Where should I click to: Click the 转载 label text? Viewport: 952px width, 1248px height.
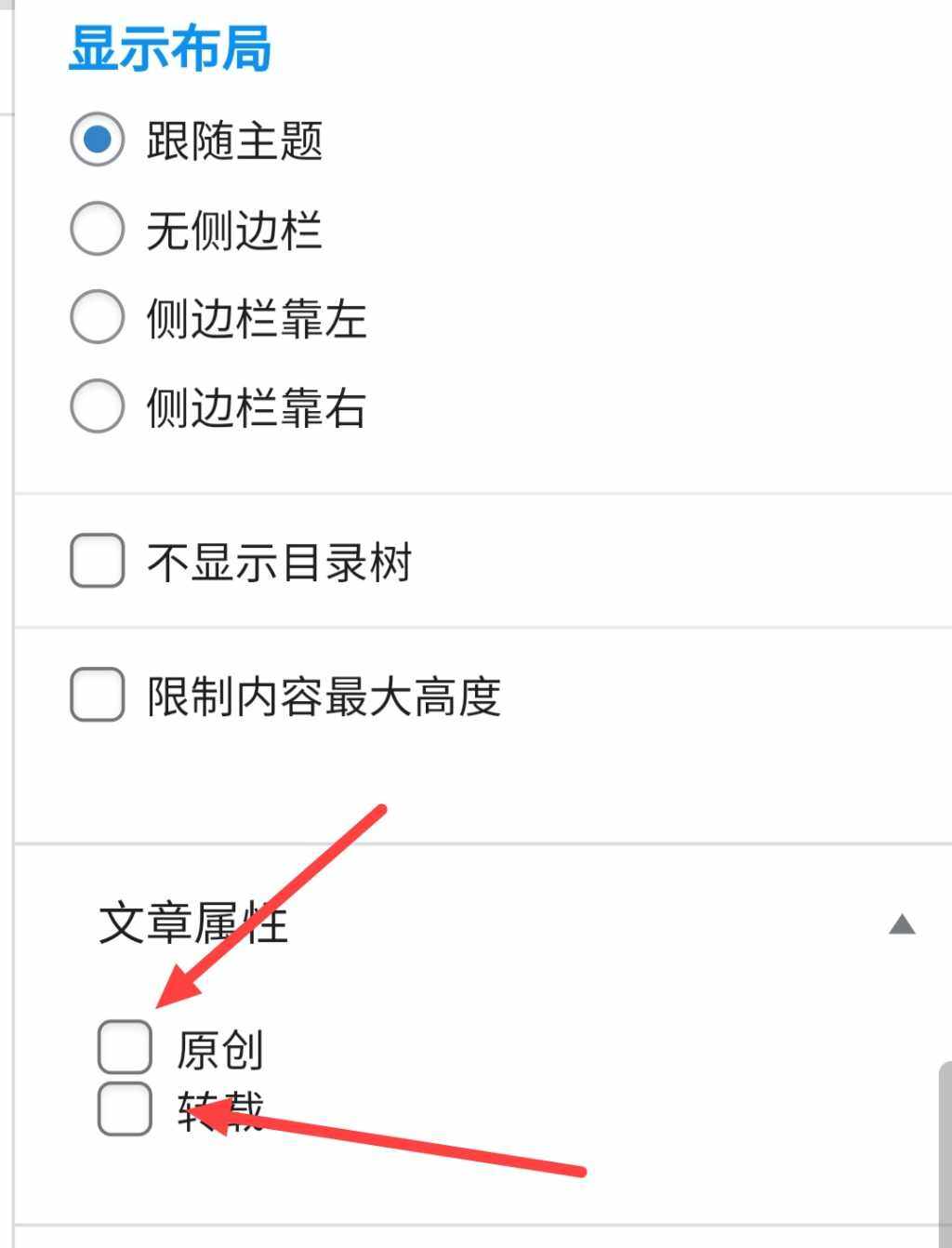click(221, 1110)
